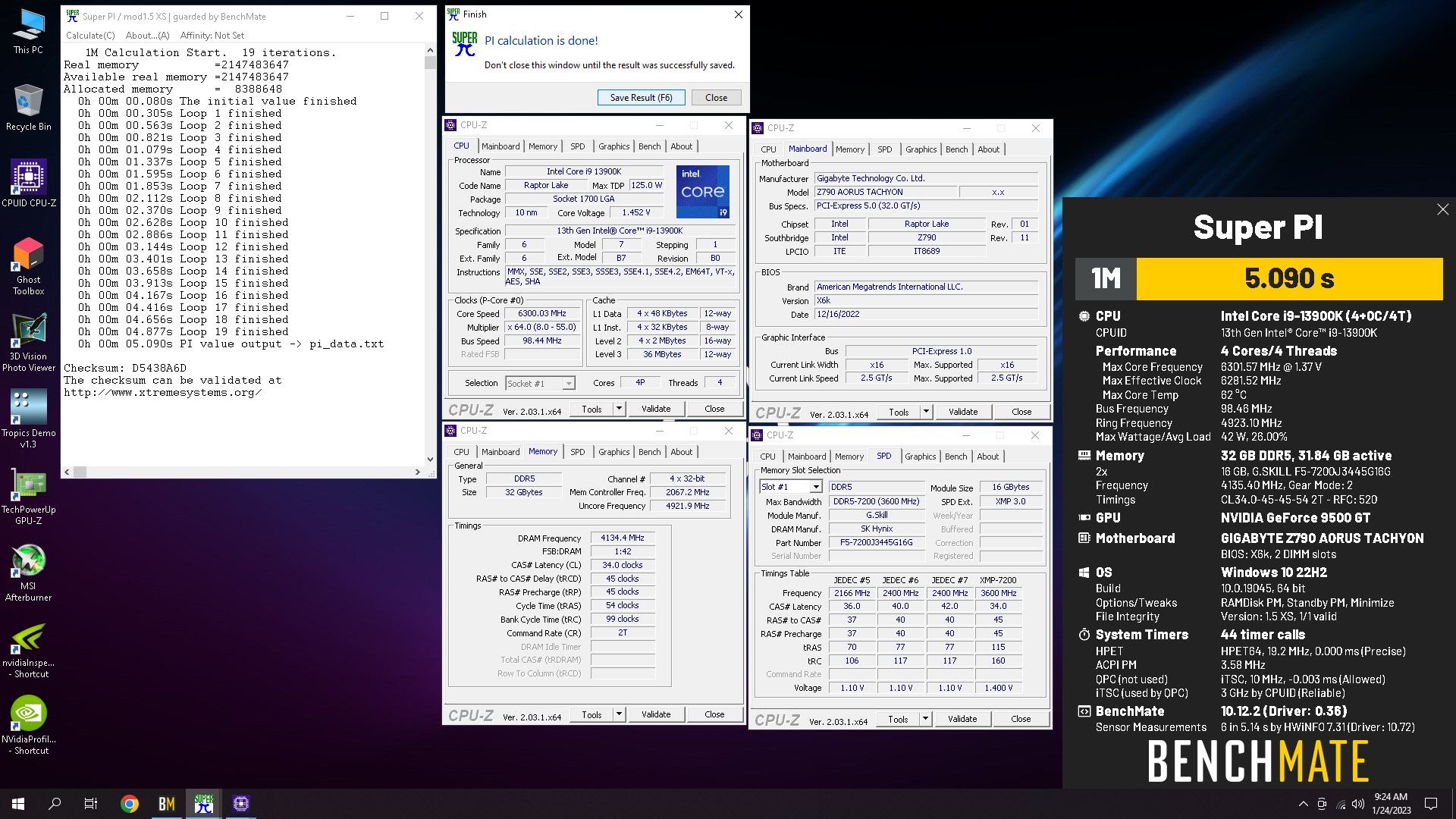Open Ghost Toolbox desktop icon

[29, 265]
